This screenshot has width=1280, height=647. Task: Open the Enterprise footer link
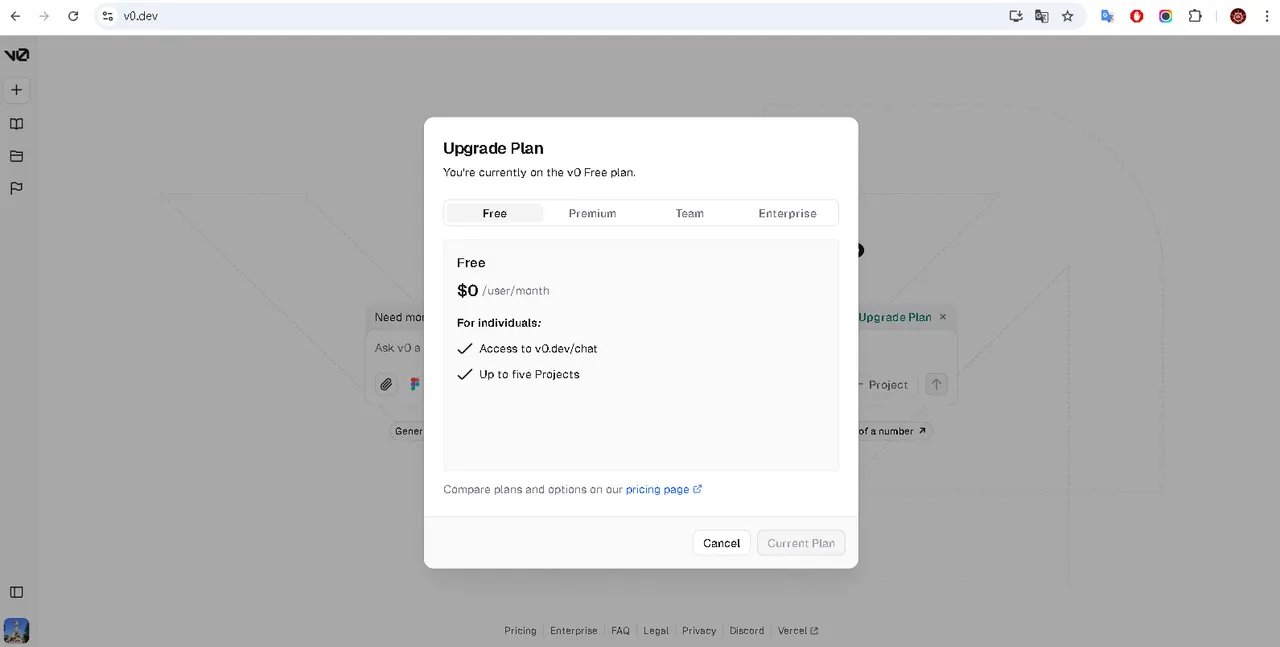(x=574, y=630)
